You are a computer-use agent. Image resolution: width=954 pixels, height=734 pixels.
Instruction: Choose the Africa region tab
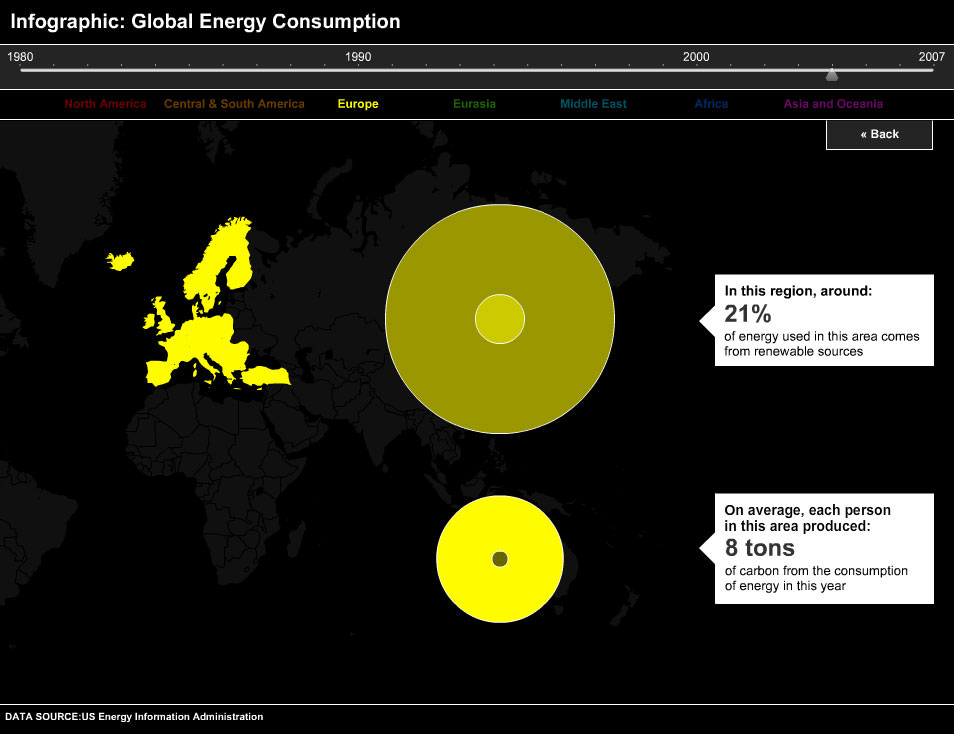(711, 104)
